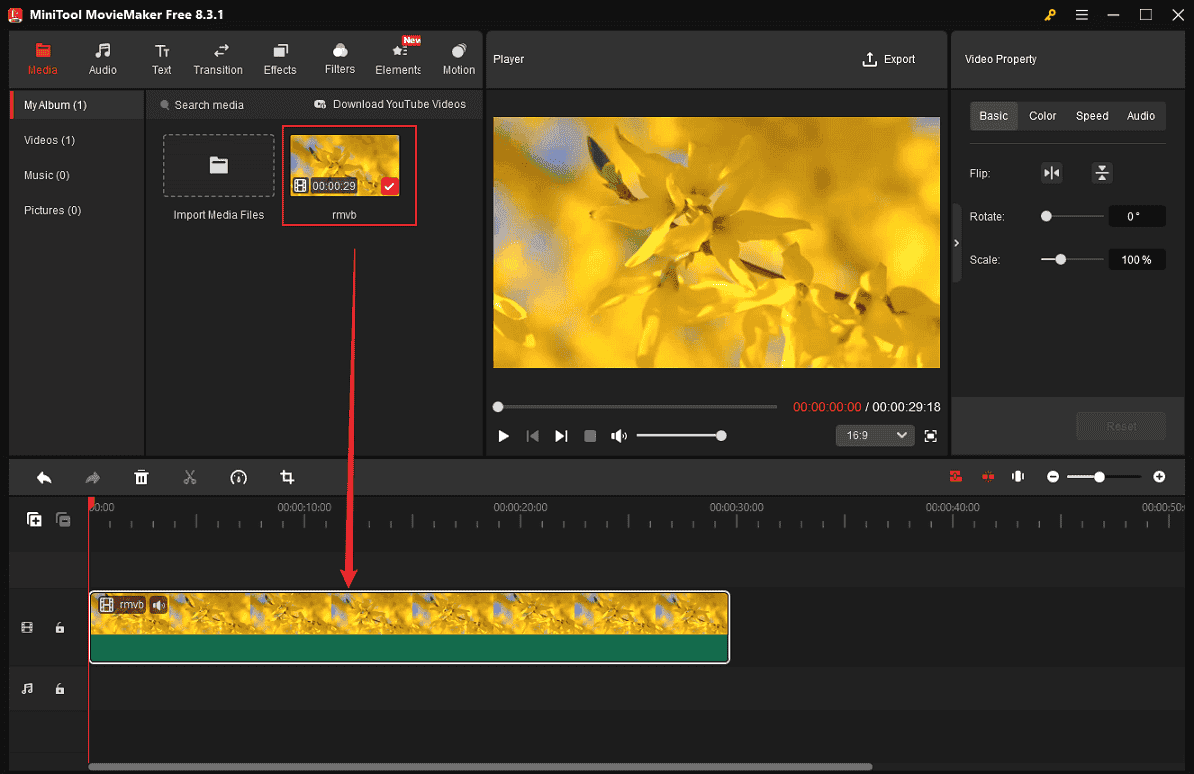Open the 16:9 aspect ratio dropdown
This screenshot has height=774, width=1194.
tap(874, 435)
